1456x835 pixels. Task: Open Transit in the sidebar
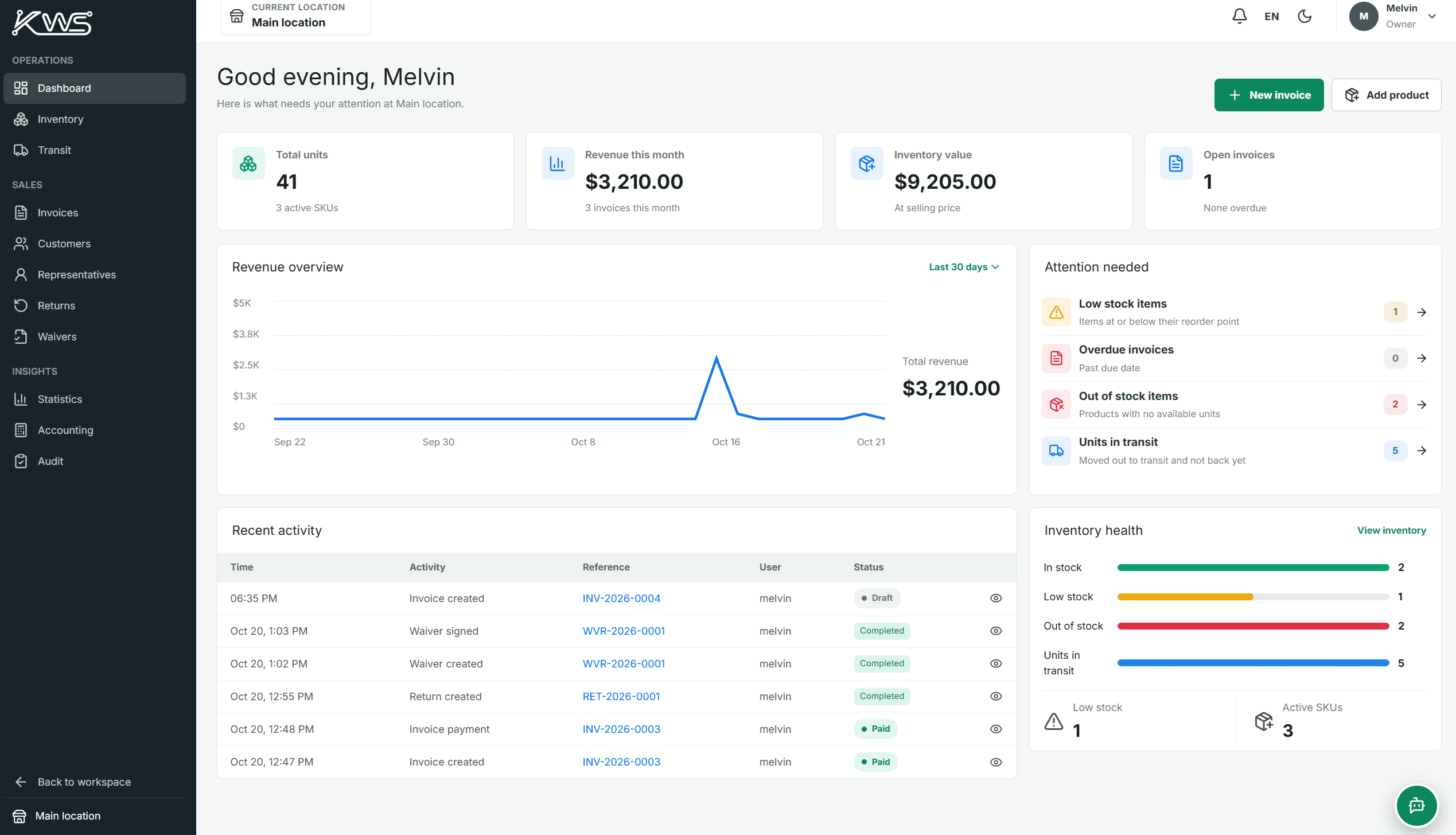click(x=95, y=150)
